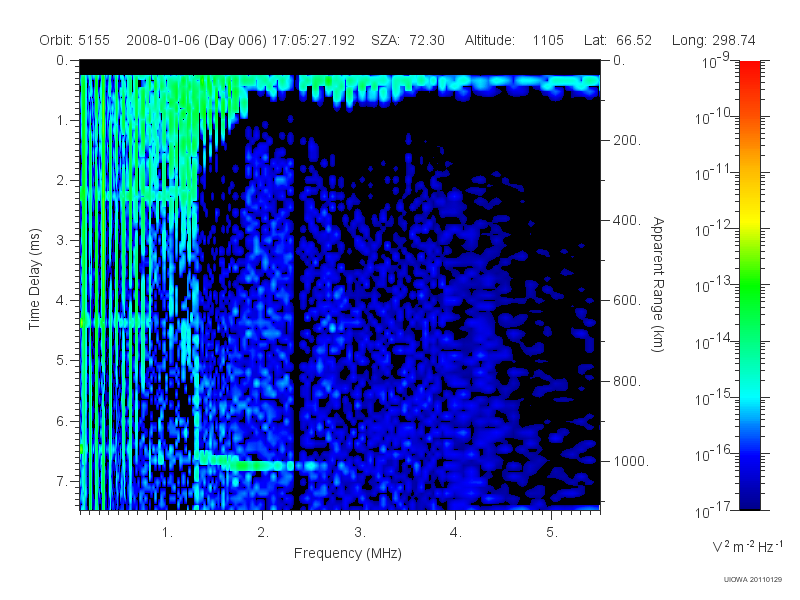Click the 'SZA: 72.30' value
The width and height of the screenshot is (800, 600).
(x=408, y=40)
